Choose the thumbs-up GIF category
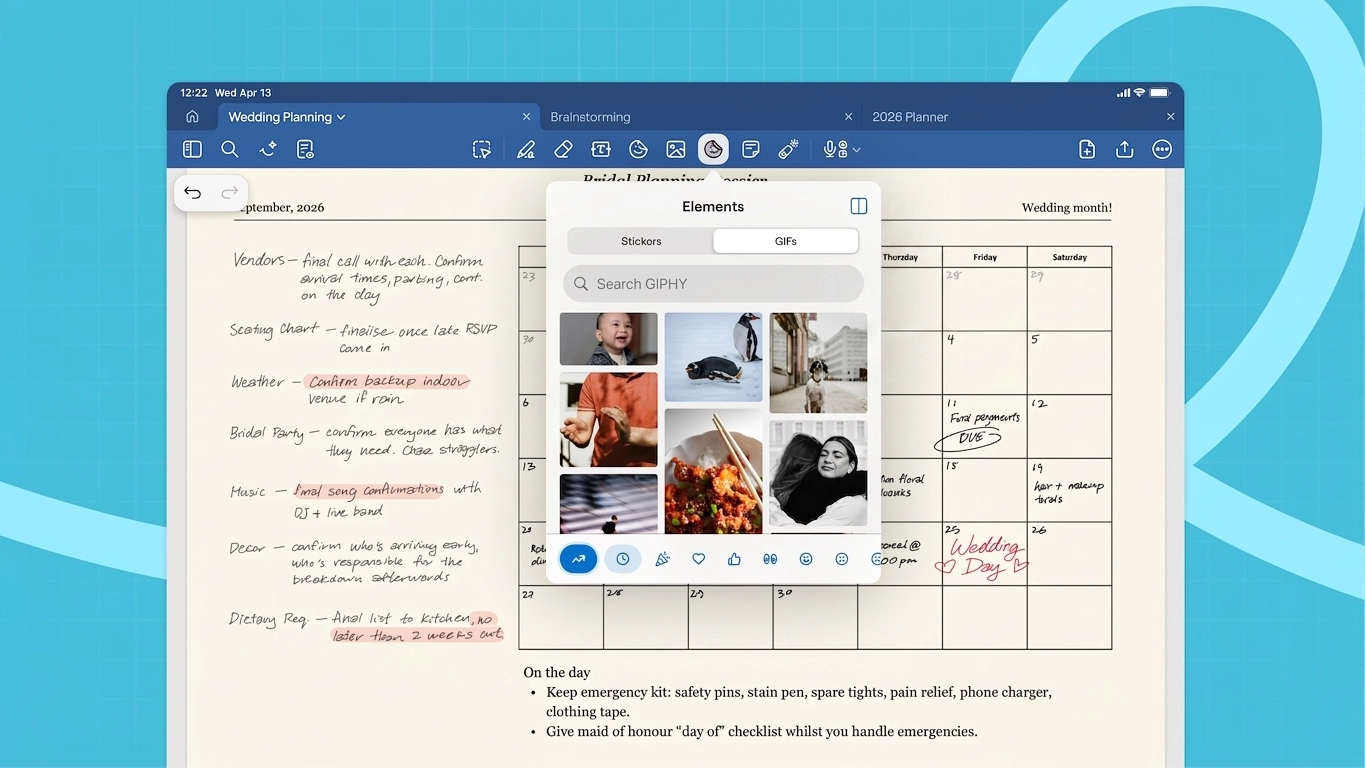1365x768 pixels. [x=734, y=559]
